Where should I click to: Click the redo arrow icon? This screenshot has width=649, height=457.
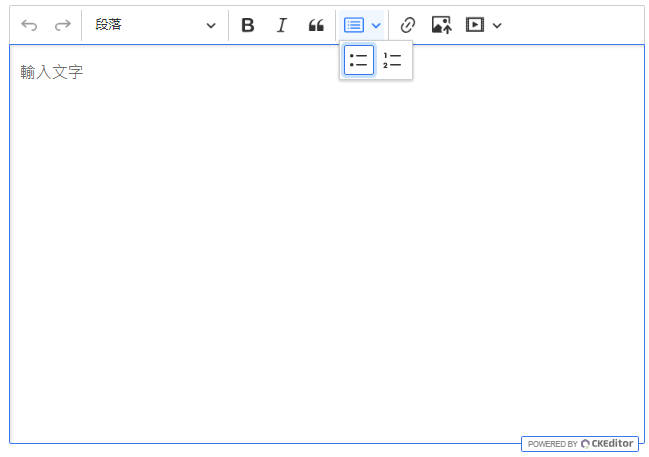tap(62, 25)
